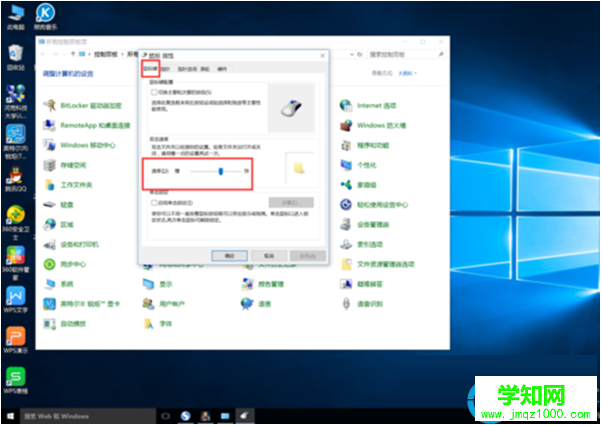Click the Control Panel (控制面板) breadcrumb link
Image resolution: width=602 pixels, height=426 pixels.
[x=106, y=54]
